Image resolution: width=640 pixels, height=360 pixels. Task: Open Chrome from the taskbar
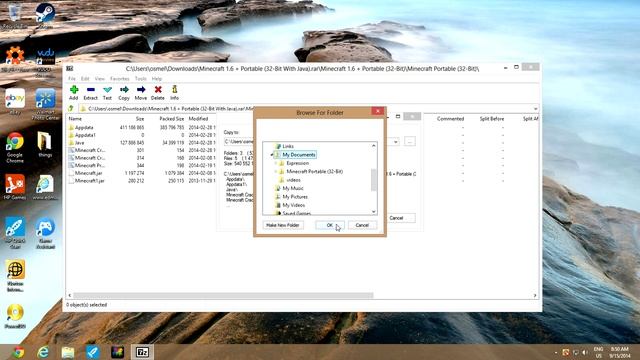(x=18, y=352)
